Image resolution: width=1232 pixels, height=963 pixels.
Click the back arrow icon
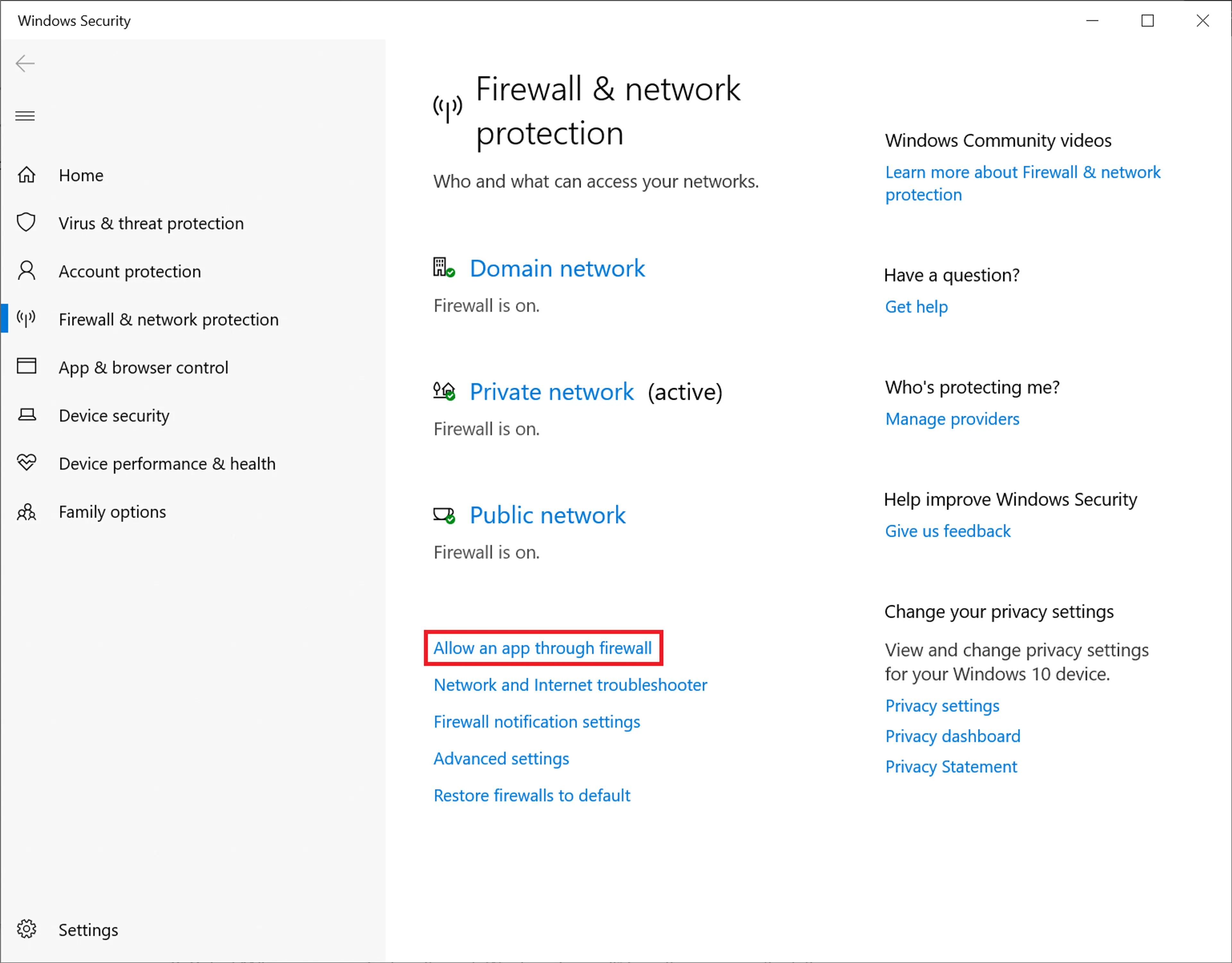coord(25,63)
